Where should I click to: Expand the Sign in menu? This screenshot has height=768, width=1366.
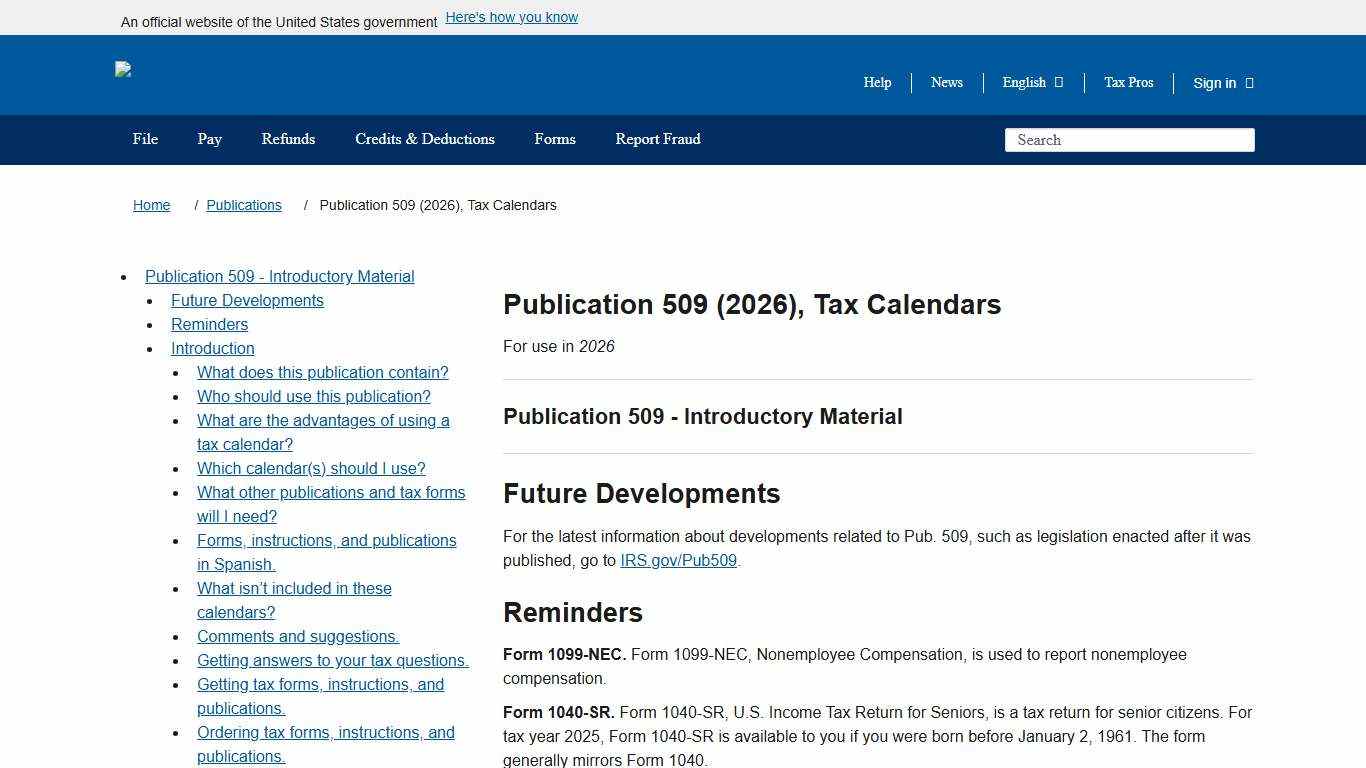[1215, 83]
